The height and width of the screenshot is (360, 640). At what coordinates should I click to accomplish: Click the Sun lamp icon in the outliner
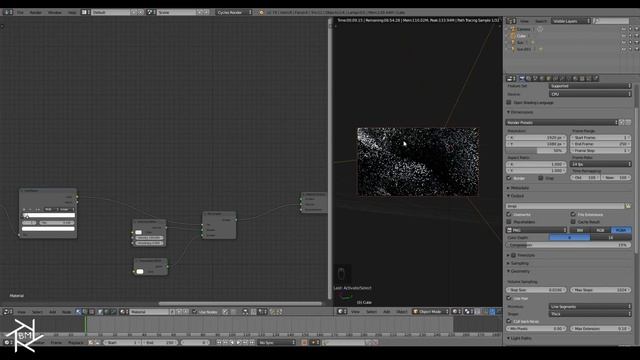tap(513, 42)
